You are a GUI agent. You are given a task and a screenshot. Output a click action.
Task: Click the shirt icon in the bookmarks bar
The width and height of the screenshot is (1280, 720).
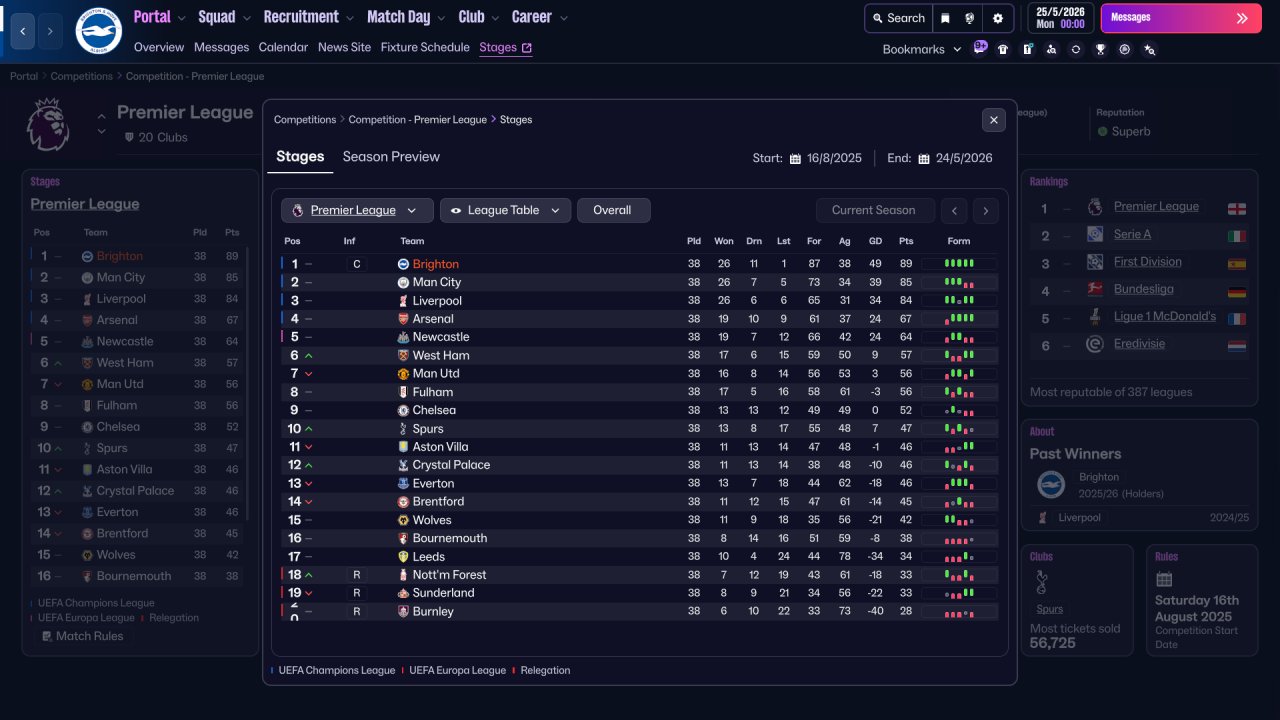[1003, 49]
